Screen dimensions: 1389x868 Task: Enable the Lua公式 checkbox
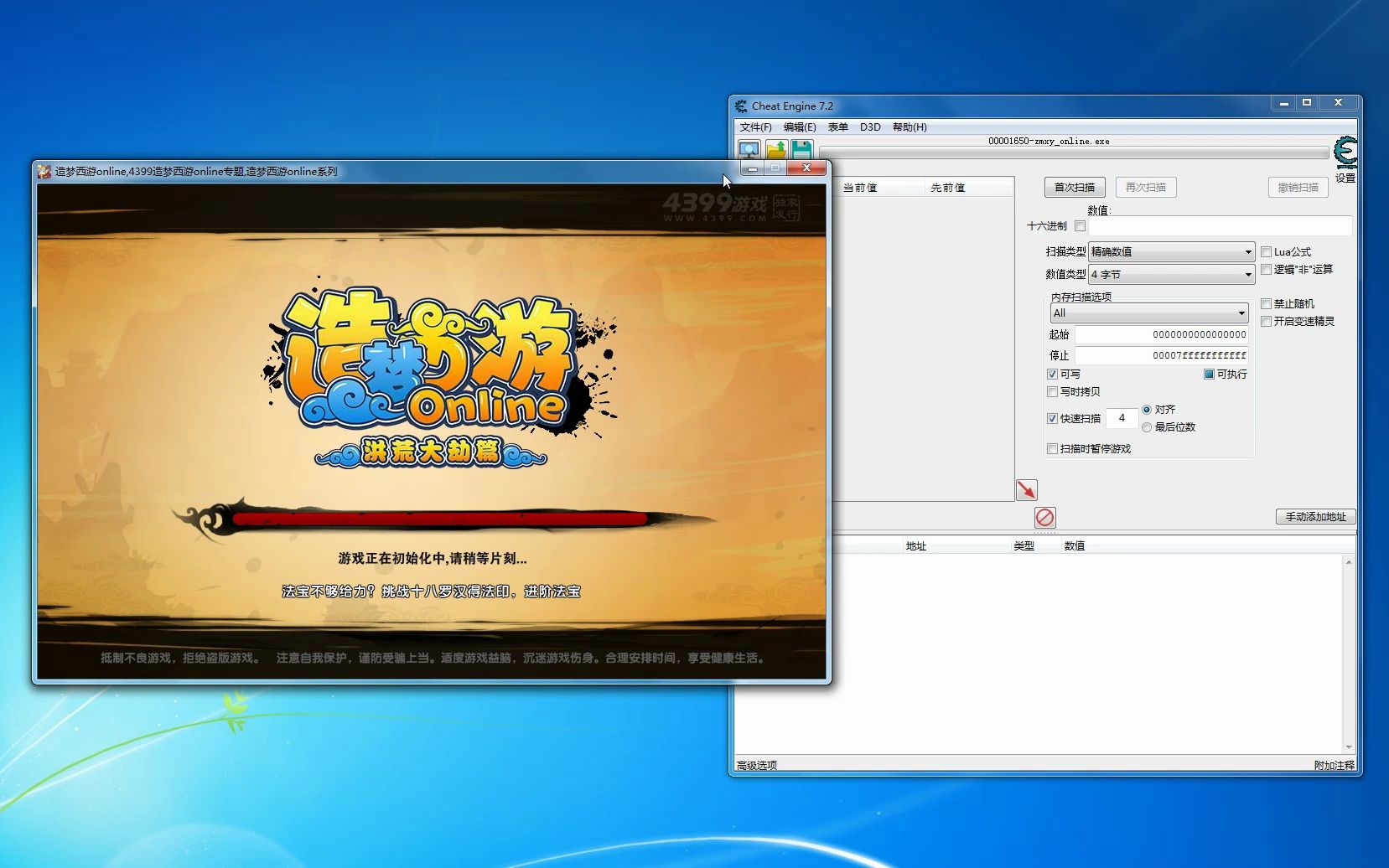click(1266, 251)
